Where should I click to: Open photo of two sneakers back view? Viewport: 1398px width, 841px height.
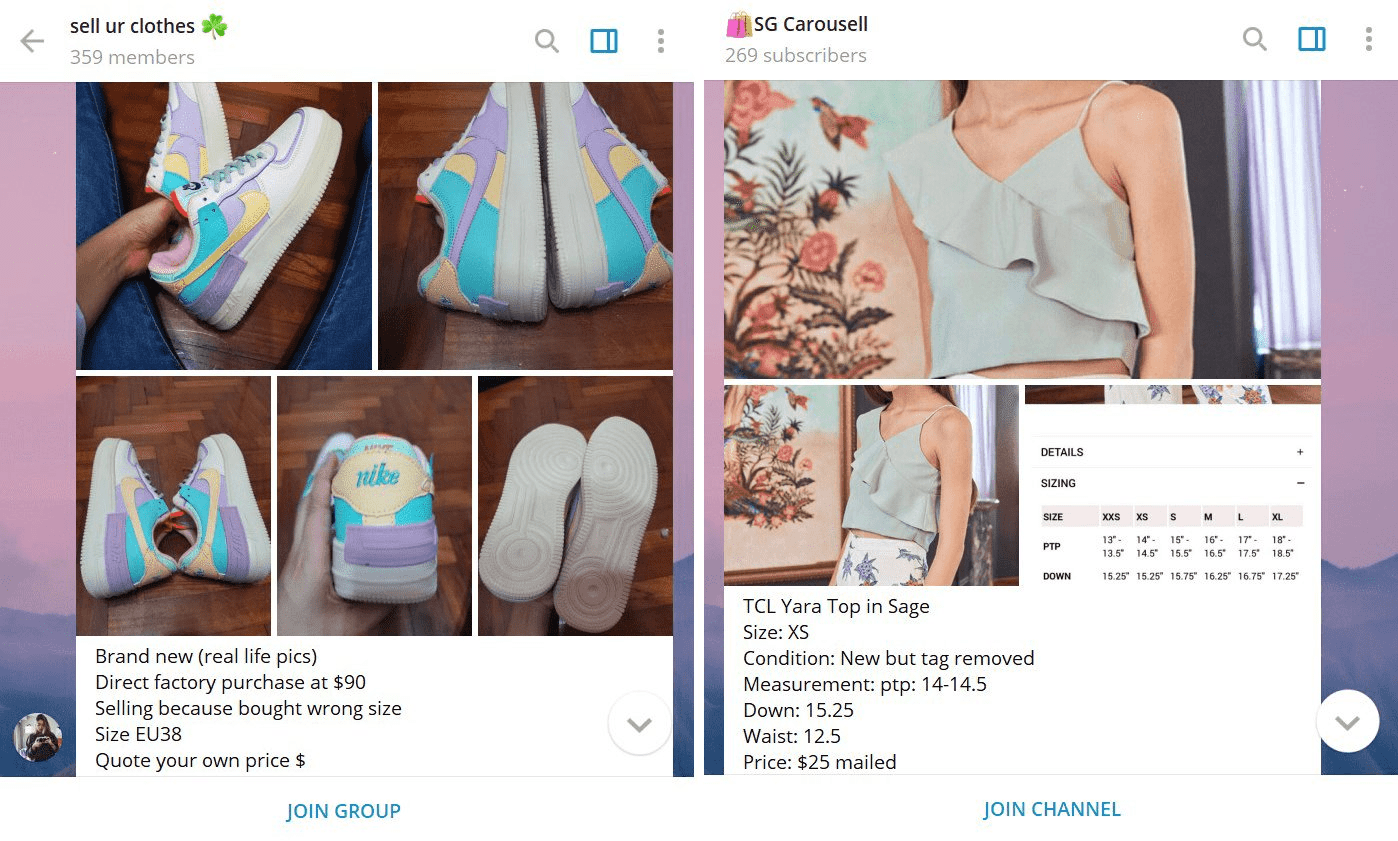coord(525,226)
